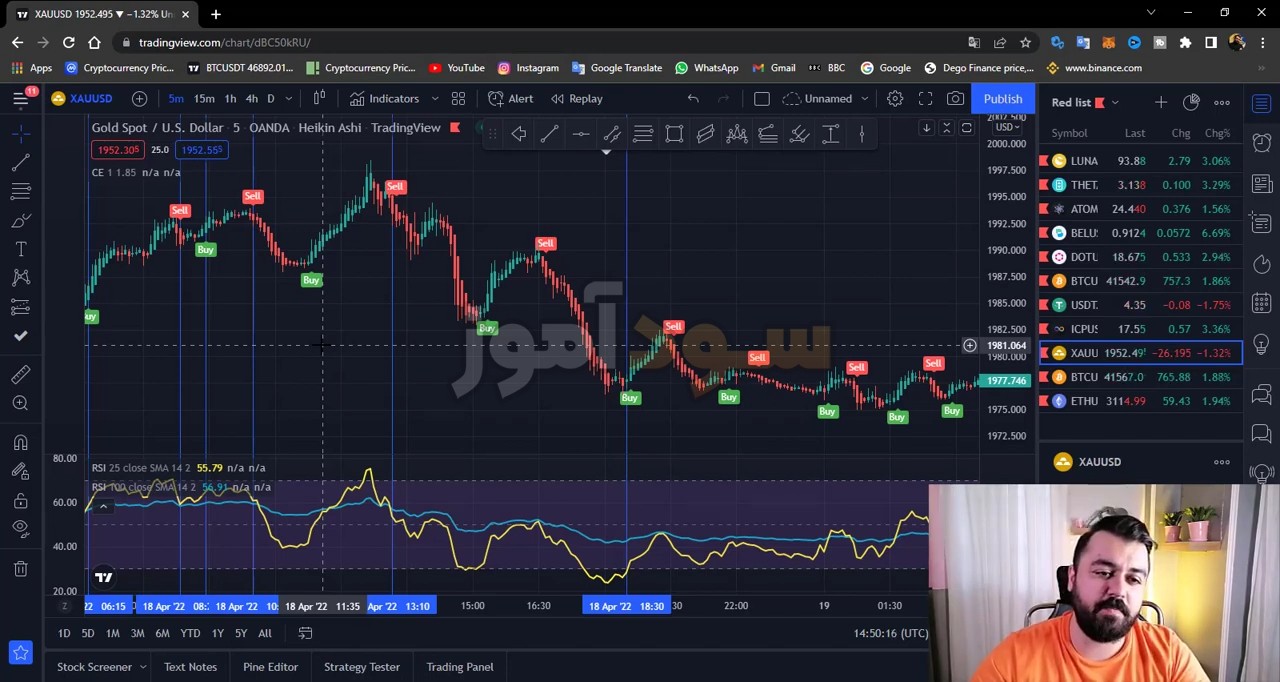Switch timeframe to 1h
The width and height of the screenshot is (1280, 682).
pos(230,98)
